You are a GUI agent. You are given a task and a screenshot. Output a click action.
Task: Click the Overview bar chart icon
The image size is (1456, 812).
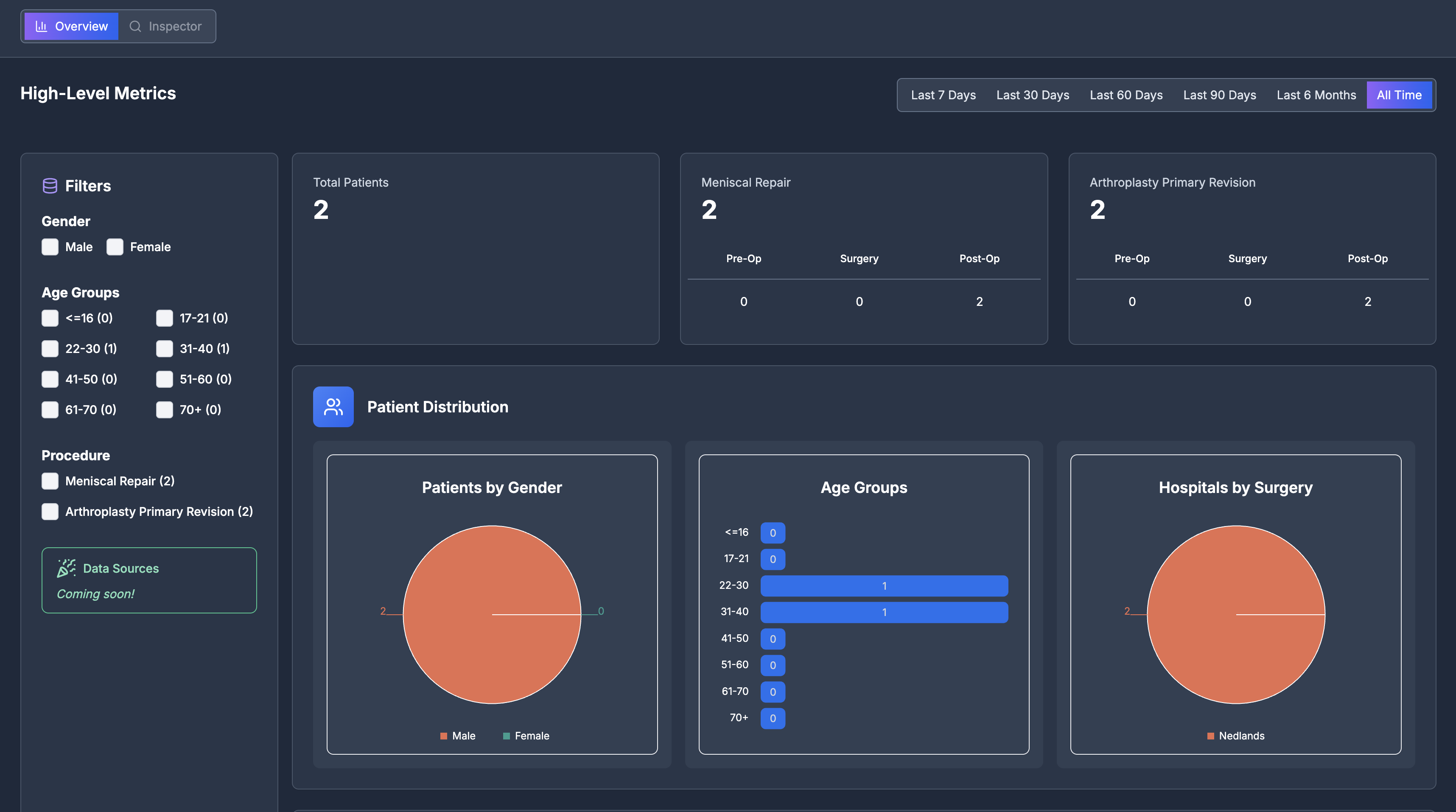pos(41,26)
